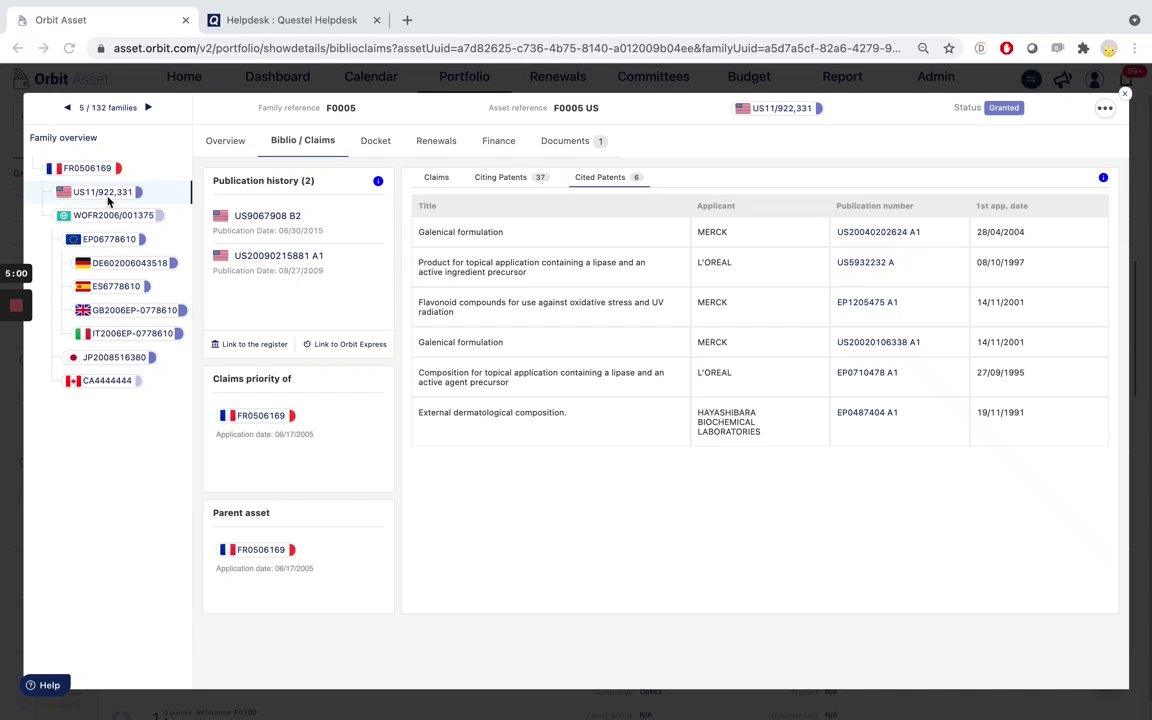This screenshot has height=720, width=1152.
Task: Click publication EP1205475 A1
Action: pos(867,303)
